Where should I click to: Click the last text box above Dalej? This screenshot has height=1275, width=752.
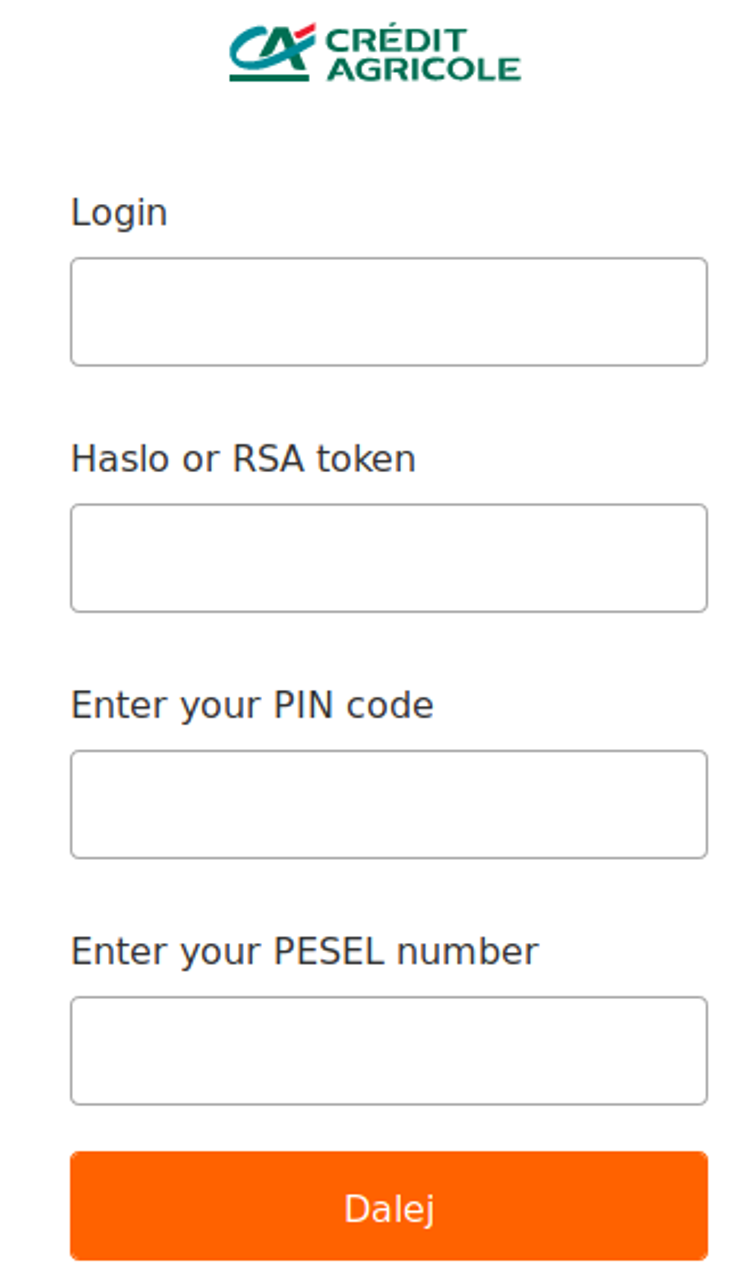pos(388,1050)
